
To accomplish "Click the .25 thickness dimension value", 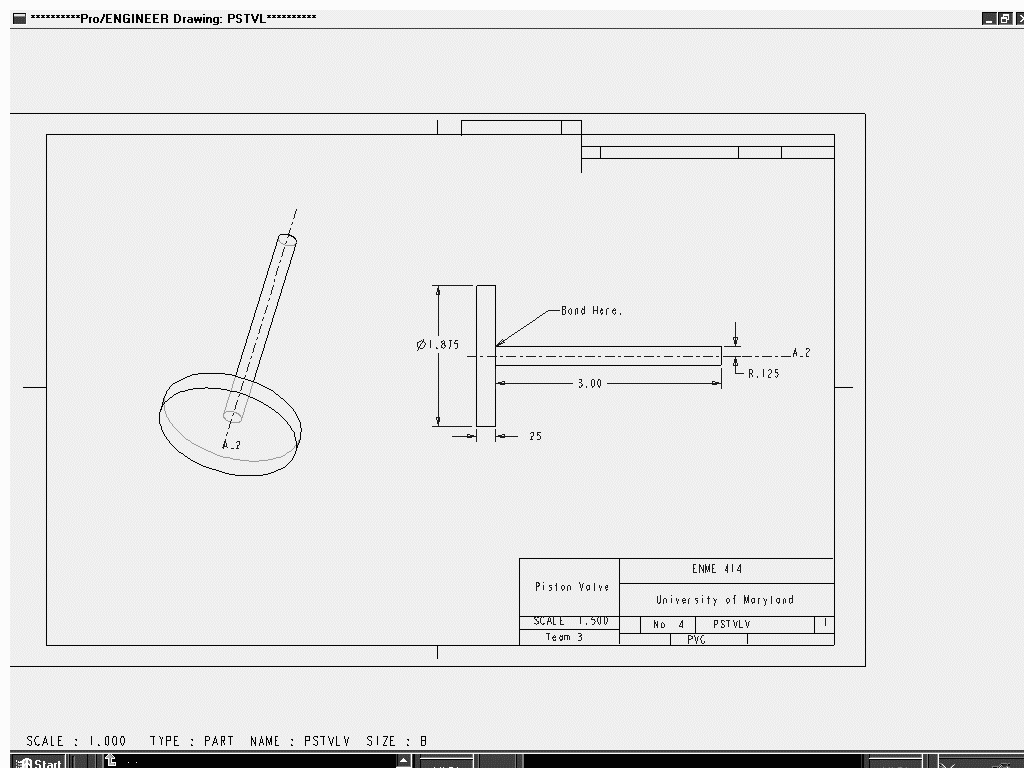I will click(534, 437).
